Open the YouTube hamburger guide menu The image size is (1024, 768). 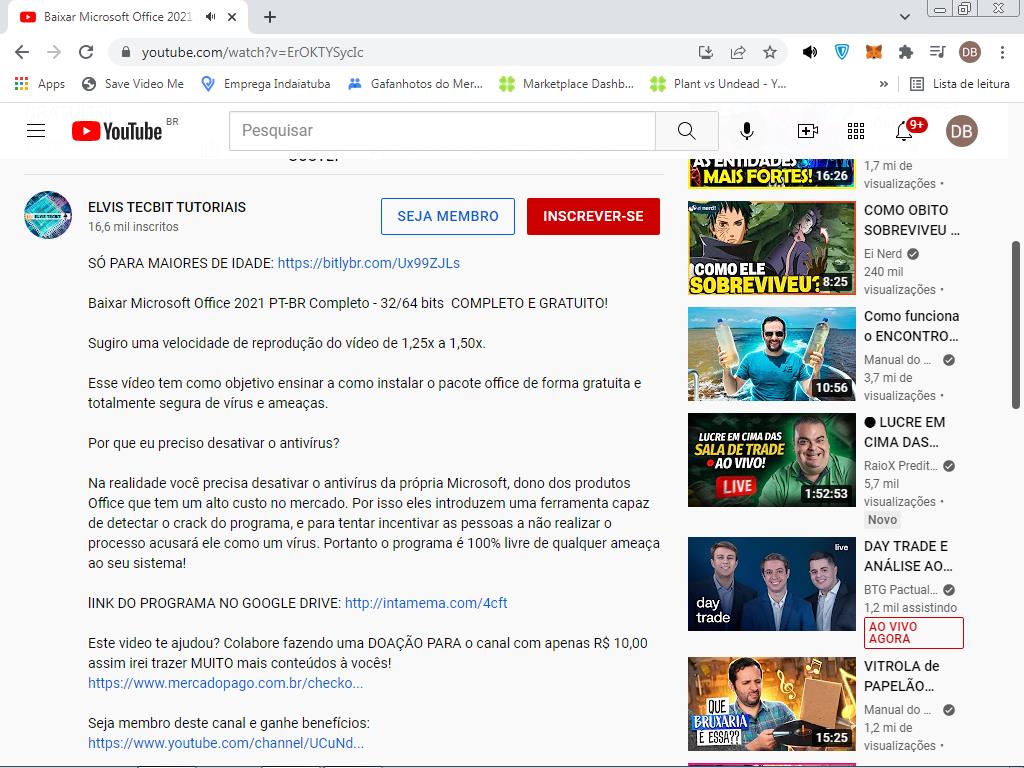[x=36, y=131]
